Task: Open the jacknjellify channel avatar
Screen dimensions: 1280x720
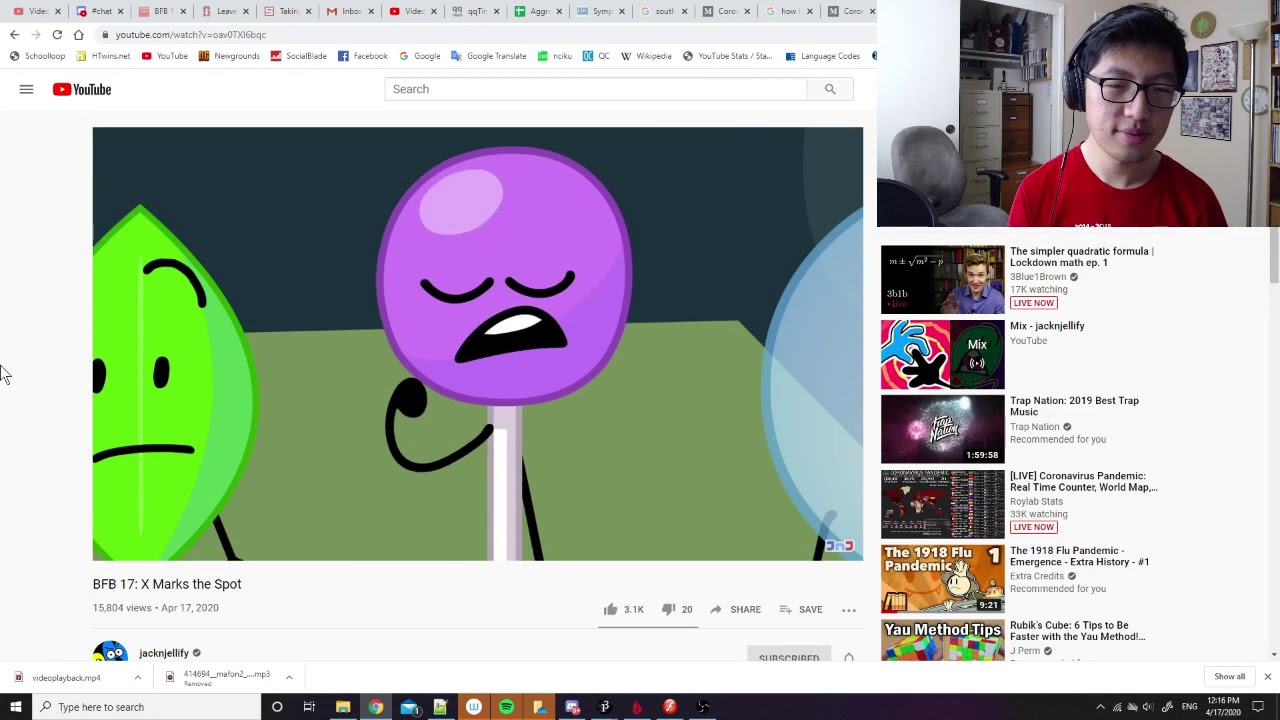Action: point(110,652)
